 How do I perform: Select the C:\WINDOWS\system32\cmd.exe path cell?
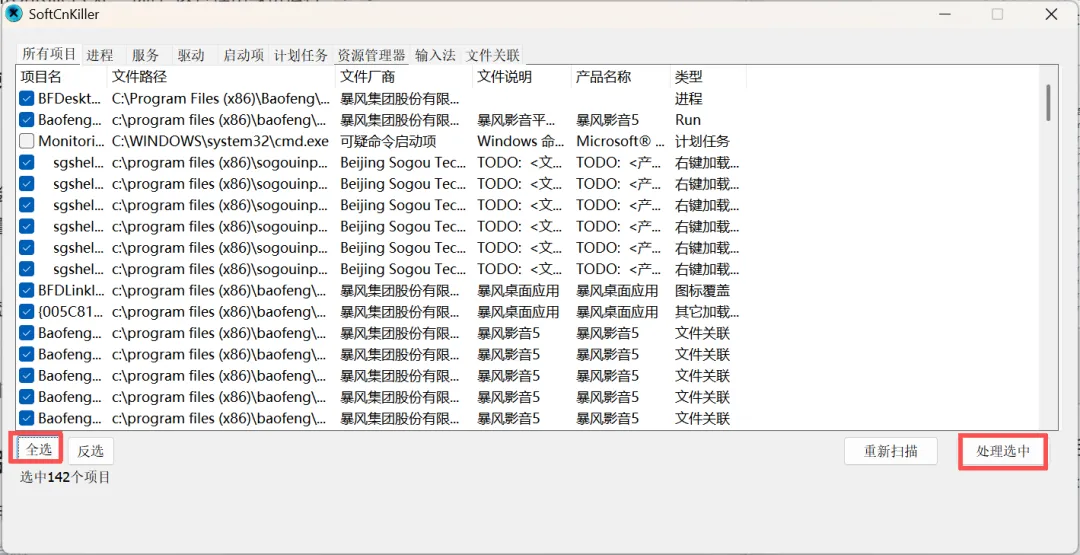click(220, 141)
